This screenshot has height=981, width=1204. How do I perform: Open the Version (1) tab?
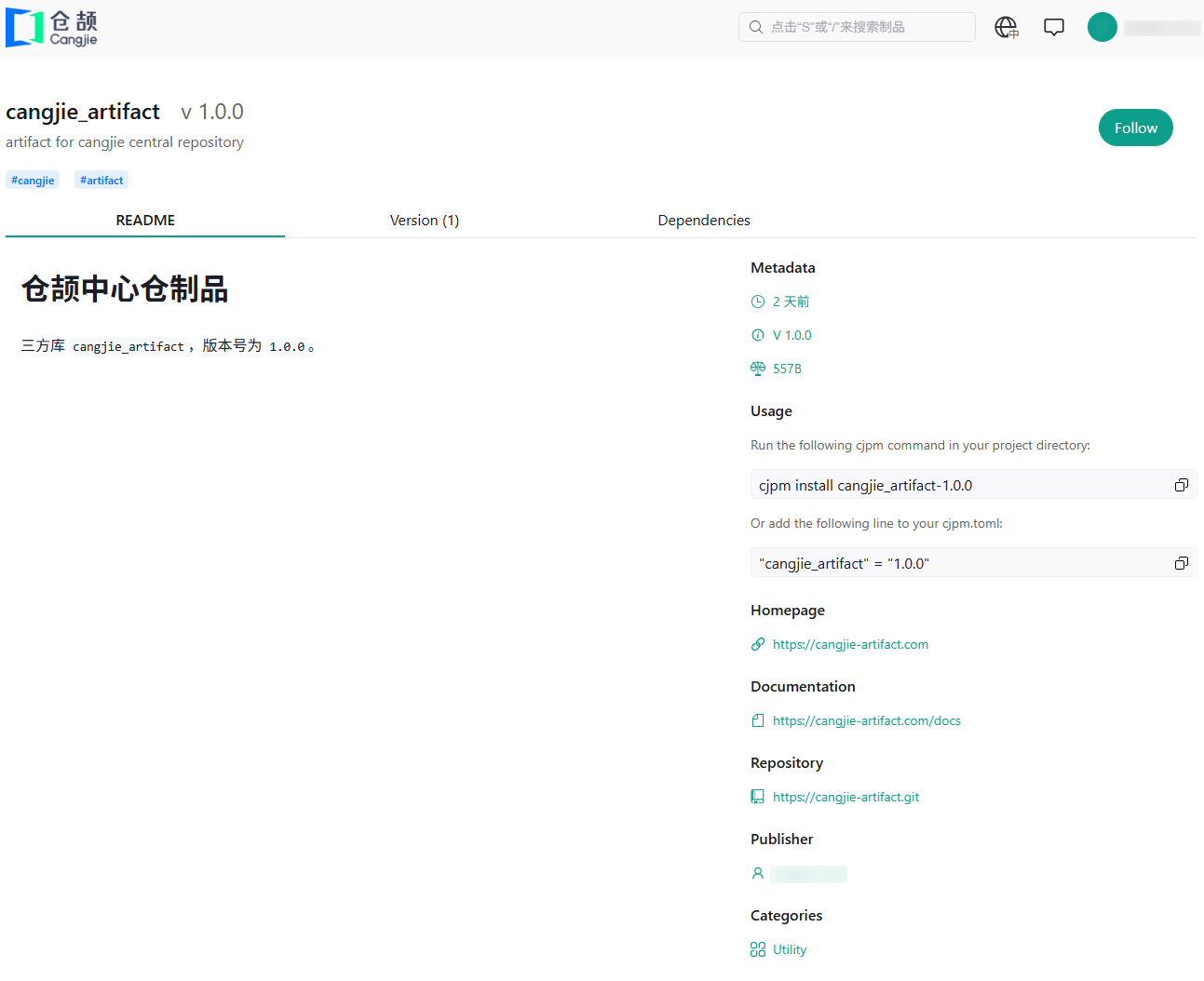click(424, 221)
